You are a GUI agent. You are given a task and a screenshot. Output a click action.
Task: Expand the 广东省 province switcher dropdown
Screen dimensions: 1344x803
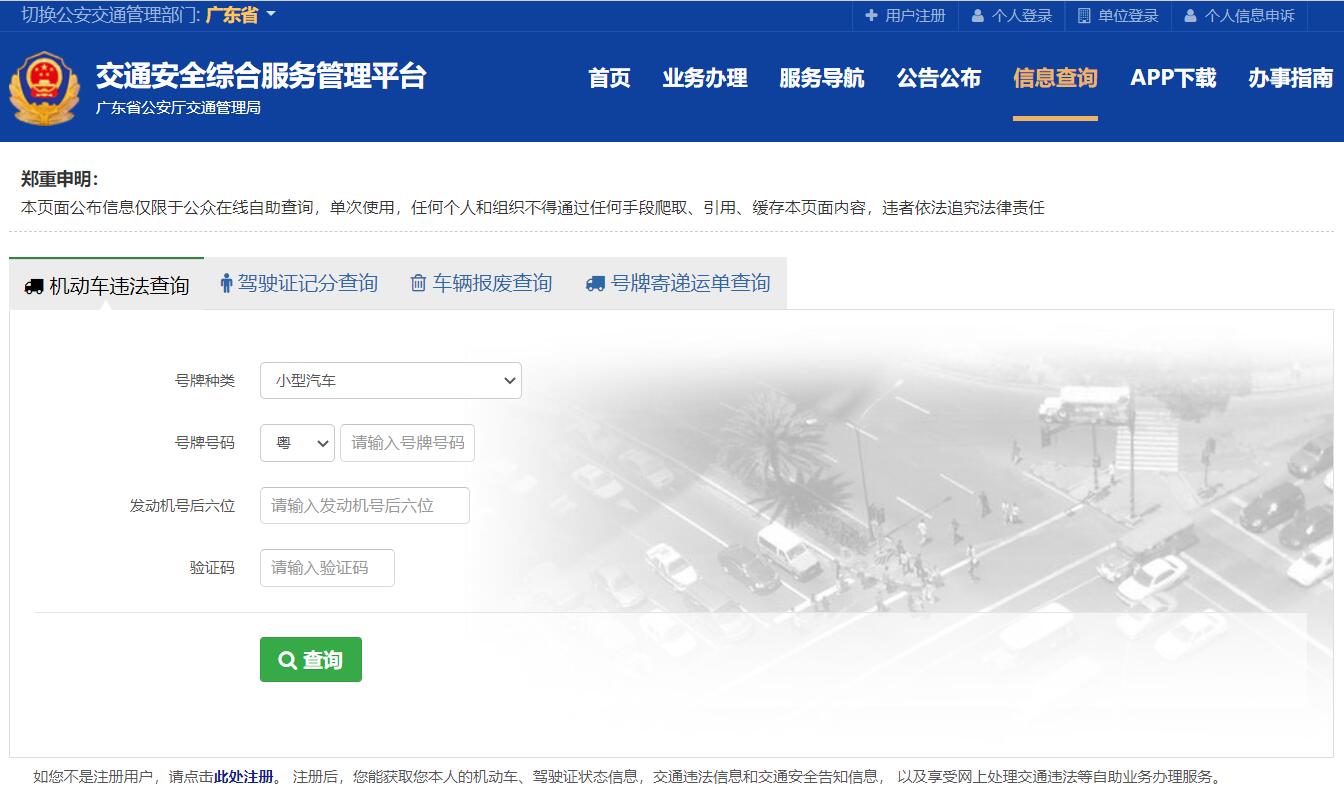(x=240, y=15)
